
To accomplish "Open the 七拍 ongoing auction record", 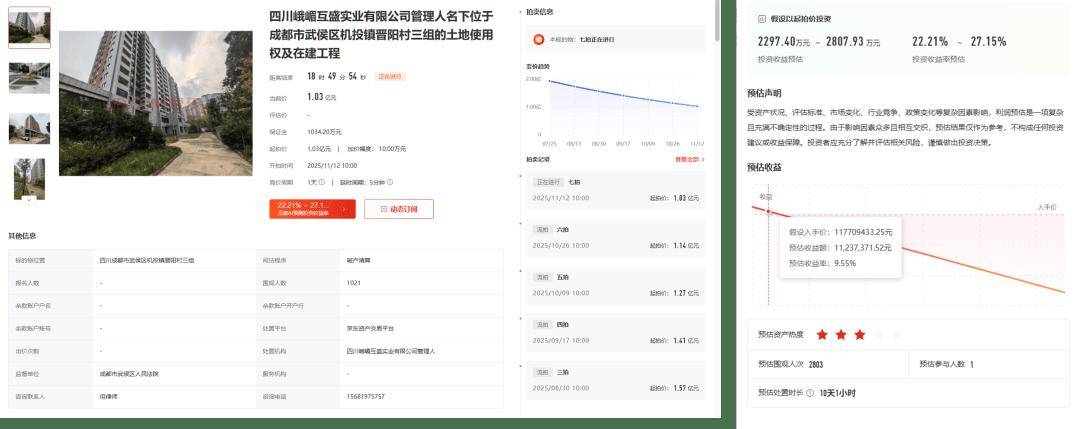I will [x=613, y=191].
